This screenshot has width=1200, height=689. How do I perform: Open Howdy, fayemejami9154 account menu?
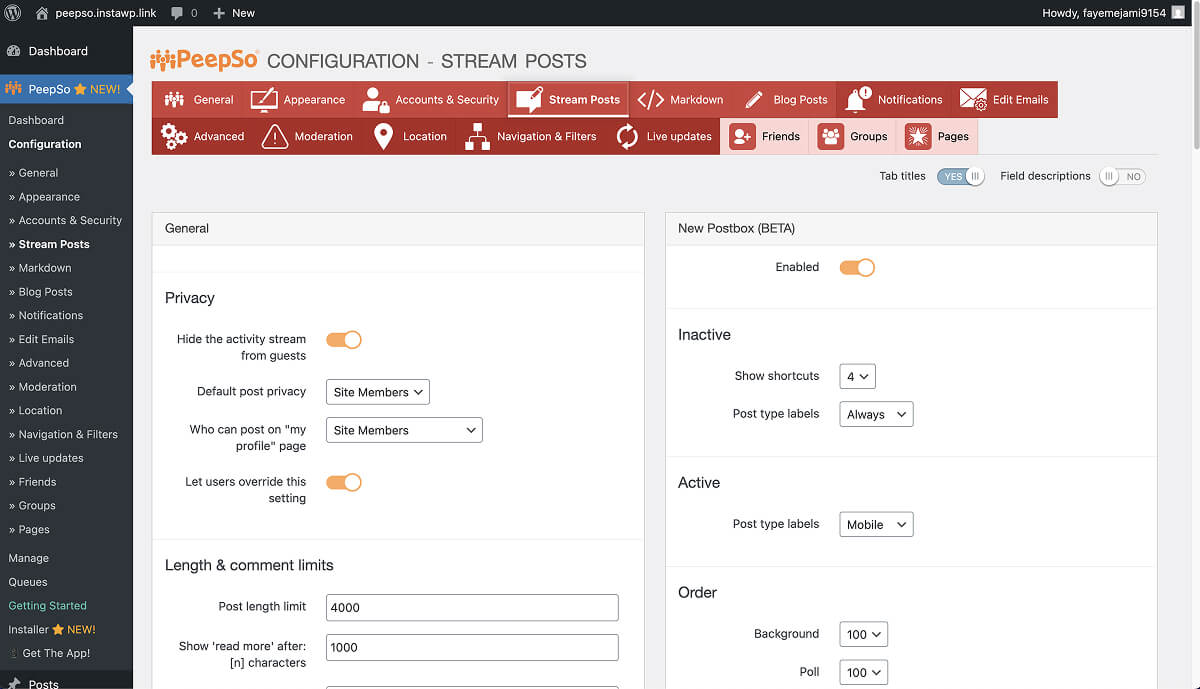coord(1114,13)
